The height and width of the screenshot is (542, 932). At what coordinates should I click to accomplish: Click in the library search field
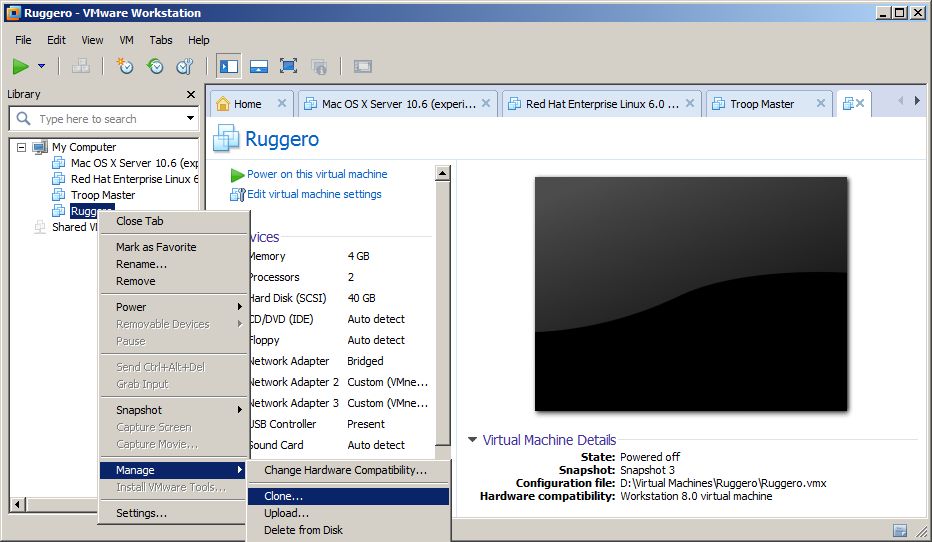(105, 119)
